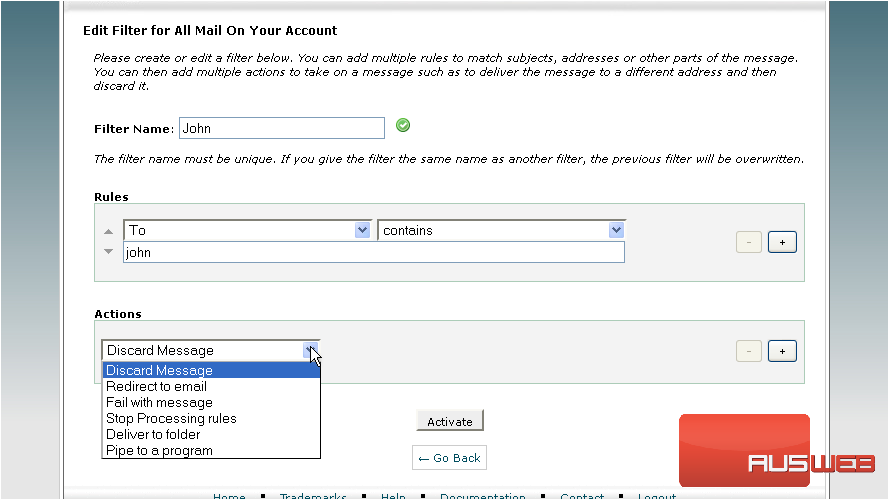Select 'Fail with message' option
The width and height of the screenshot is (889, 500).
pyautogui.click(x=159, y=402)
